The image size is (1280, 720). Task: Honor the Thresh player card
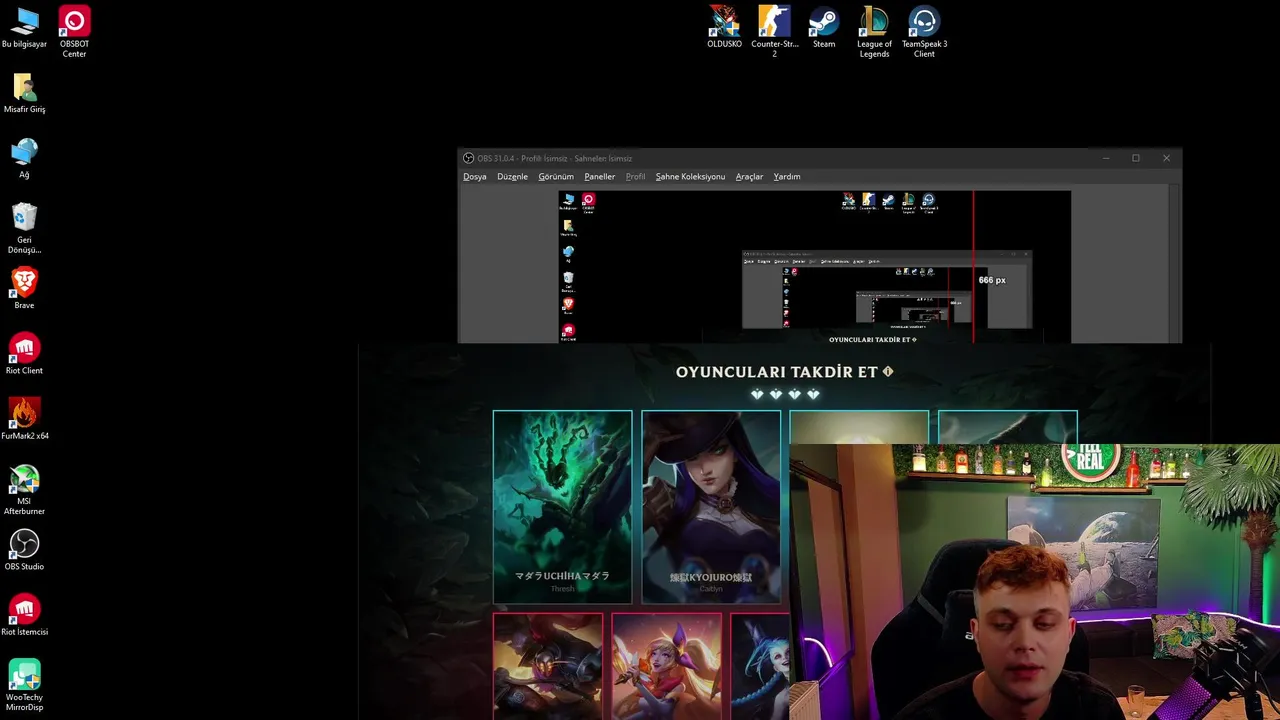pos(562,507)
